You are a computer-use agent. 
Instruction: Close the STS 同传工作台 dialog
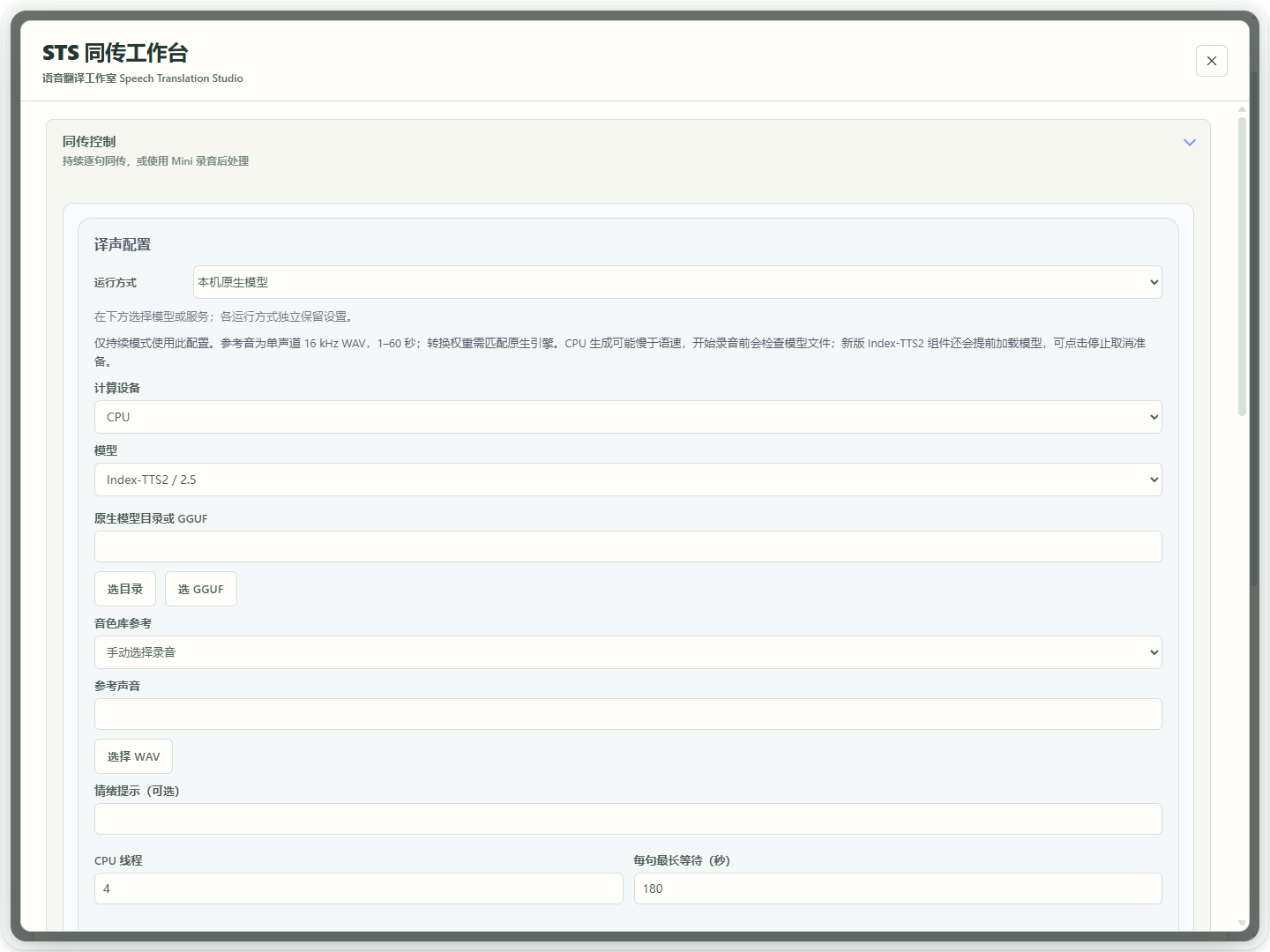(1211, 61)
